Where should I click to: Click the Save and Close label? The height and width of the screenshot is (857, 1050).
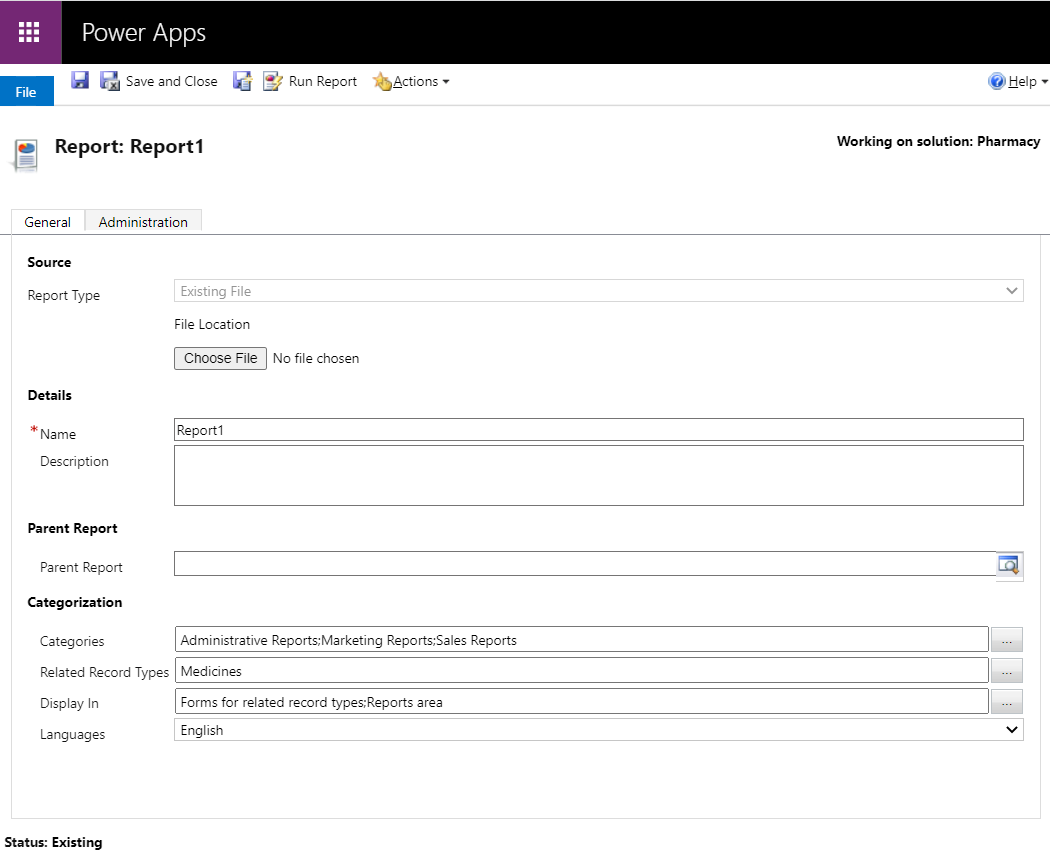[x=171, y=81]
